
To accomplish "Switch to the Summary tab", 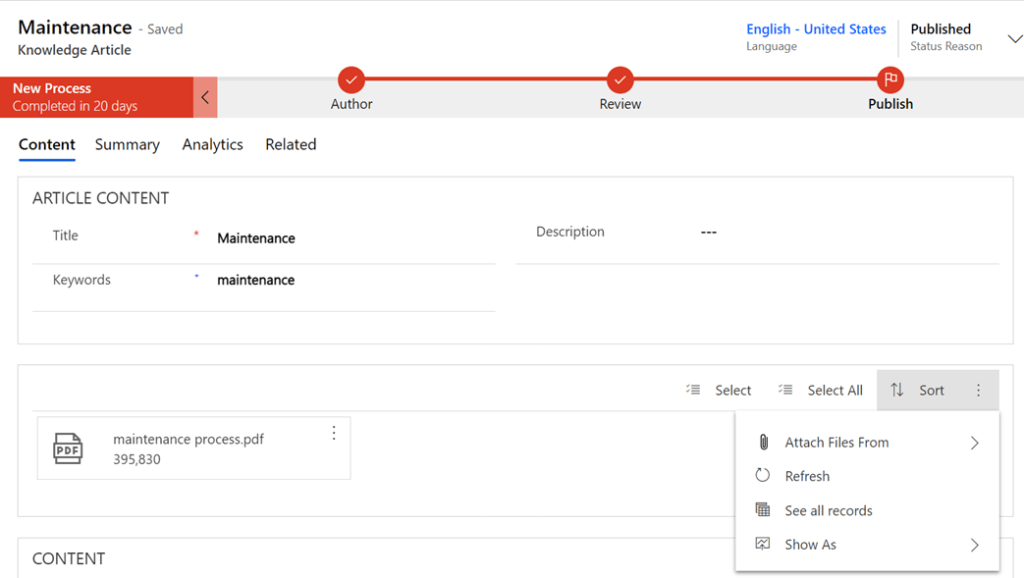I will pos(127,145).
